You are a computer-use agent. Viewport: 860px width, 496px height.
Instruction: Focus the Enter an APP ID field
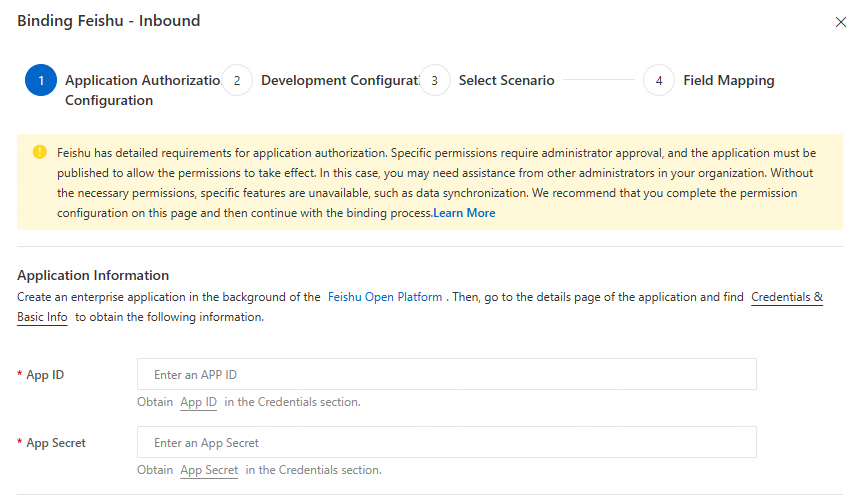pyautogui.click(x=446, y=375)
